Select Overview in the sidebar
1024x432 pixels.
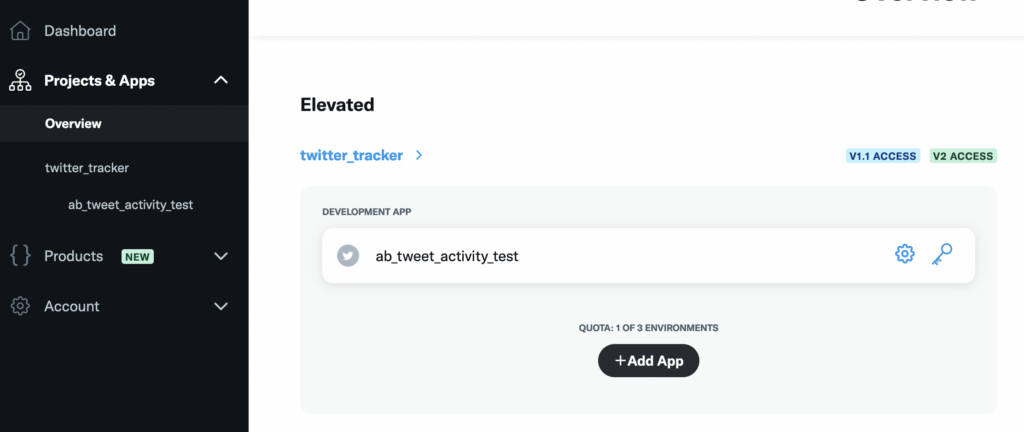(x=73, y=124)
